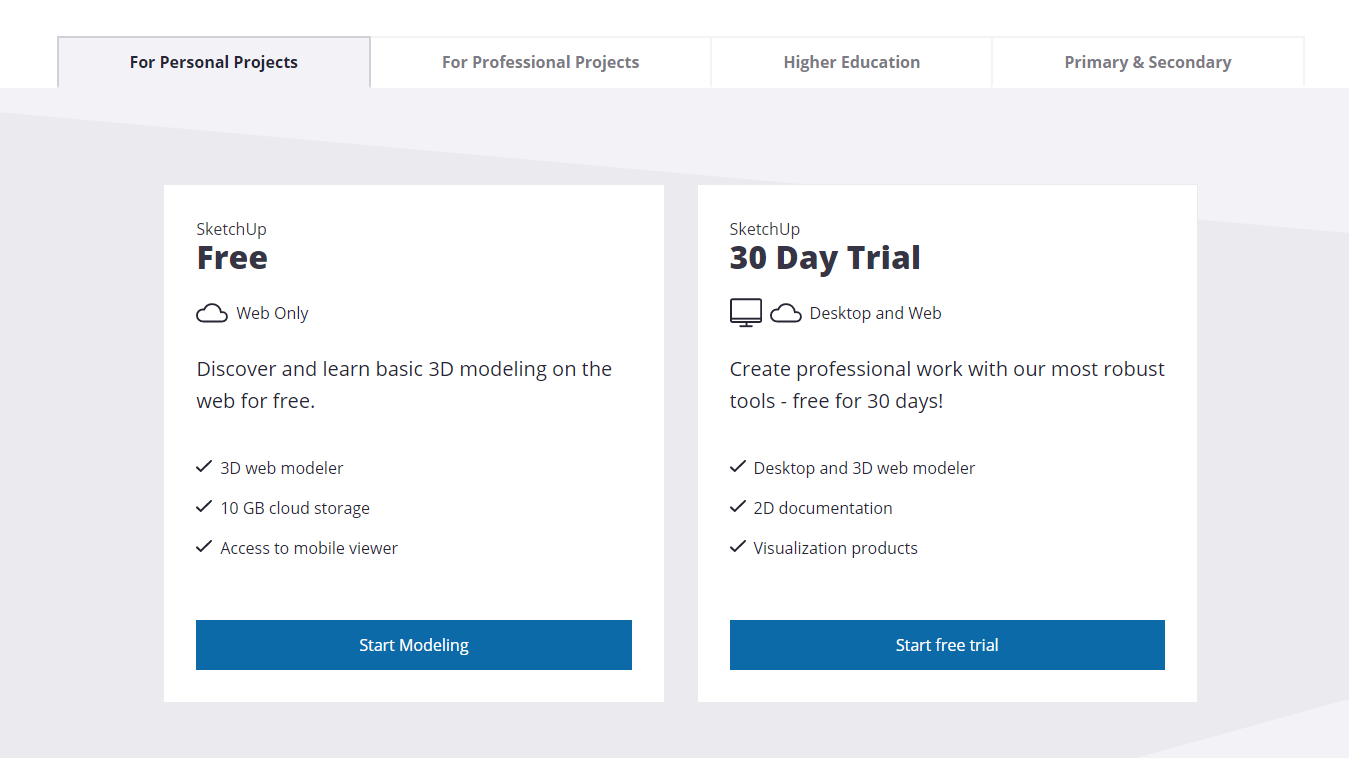Open the Primary & Secondary tab
The width and height of the screenshot is (1349, 758).
[1147, 62]
